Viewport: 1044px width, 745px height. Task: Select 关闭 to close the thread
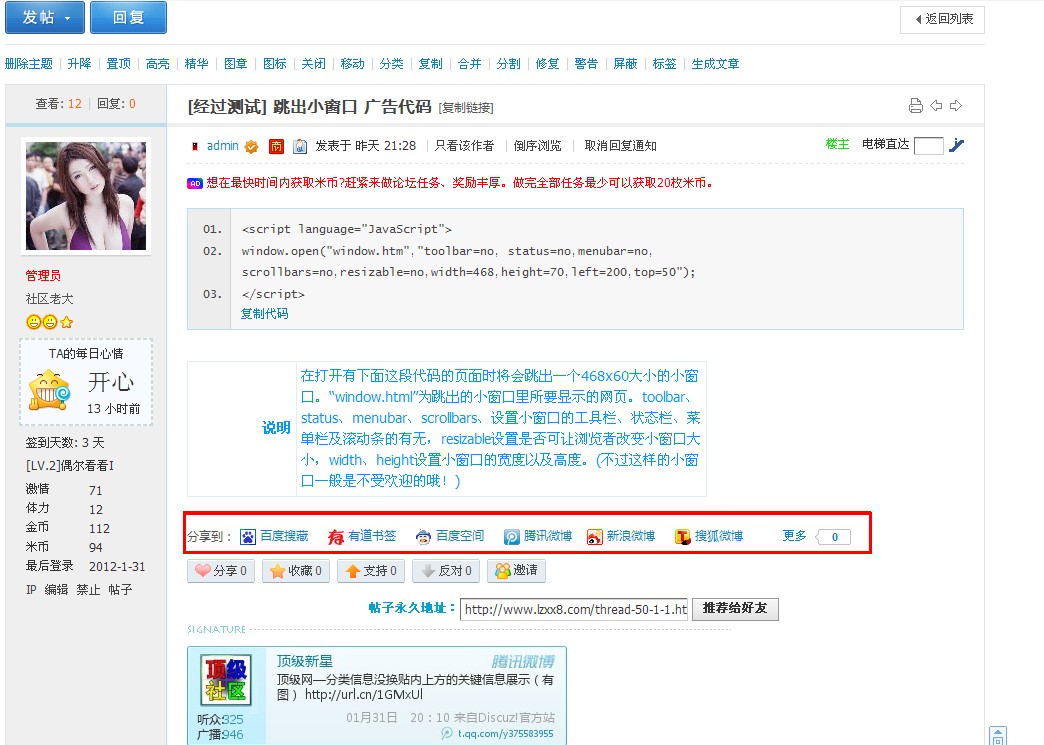(x=314, y=64)
